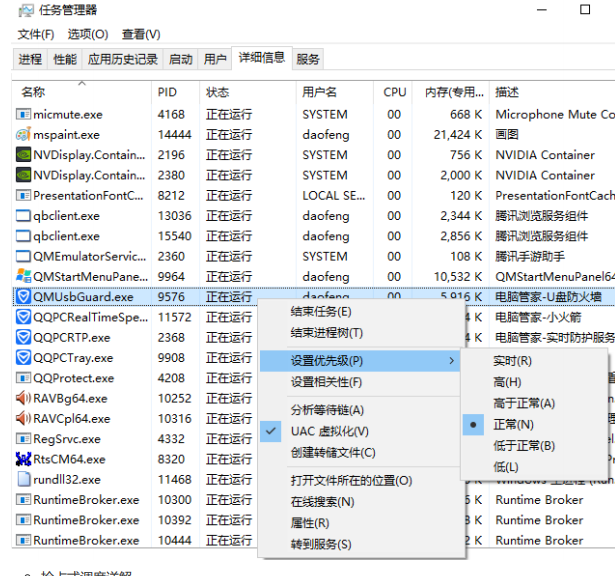This screenshot has width=615, height=576.
Task: Click the RtsCM64.exe blue icon
Action: coord(23,459)
